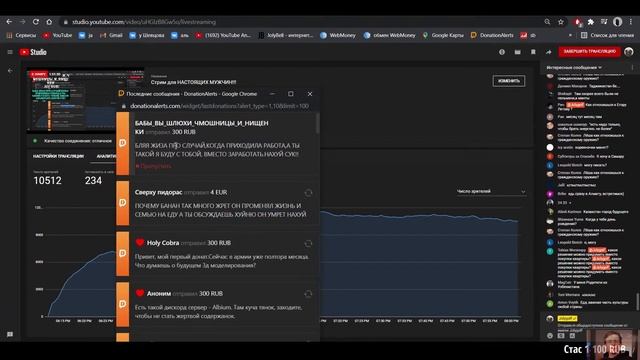Viewport: 640px width, 360px height.
Task: Expand the Интересные сообщения chat filter
Action: click(x=574, y=67)
